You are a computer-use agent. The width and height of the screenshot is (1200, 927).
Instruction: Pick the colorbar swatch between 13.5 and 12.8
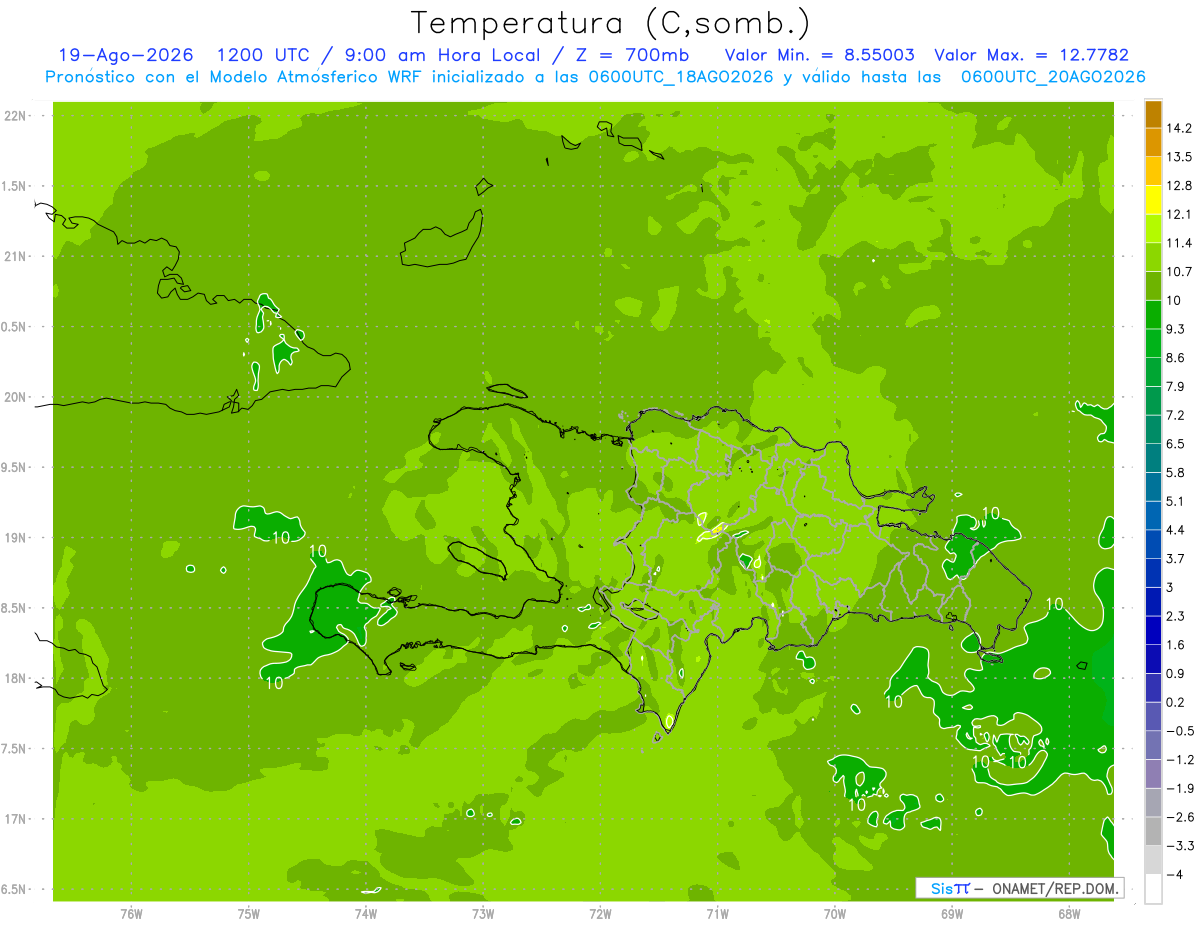(x=1153, y=171)
